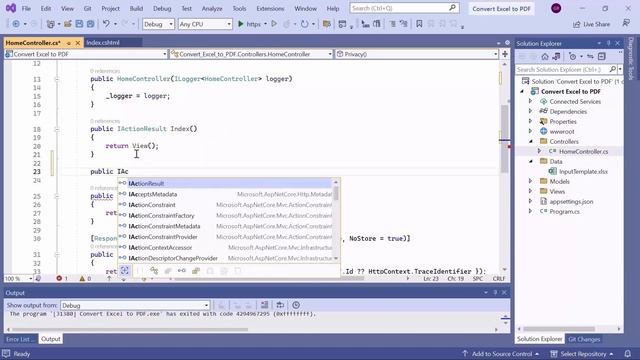Expand the Models folder
Image resolution: width=640 pixels, height=360 pixels.
[530, 181]
